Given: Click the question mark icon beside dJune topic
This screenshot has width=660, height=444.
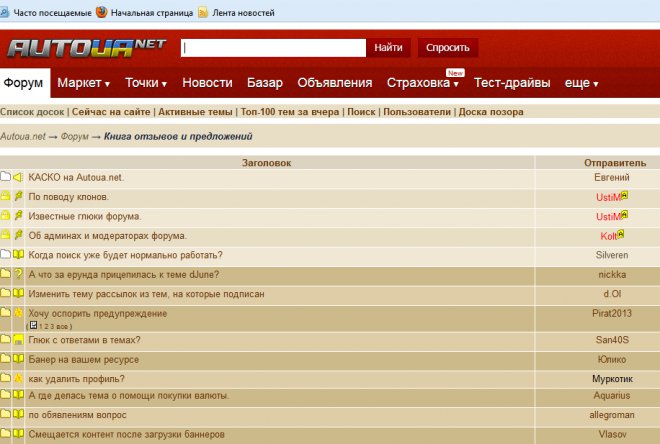Looking at the screenshot, I should 18,274.
